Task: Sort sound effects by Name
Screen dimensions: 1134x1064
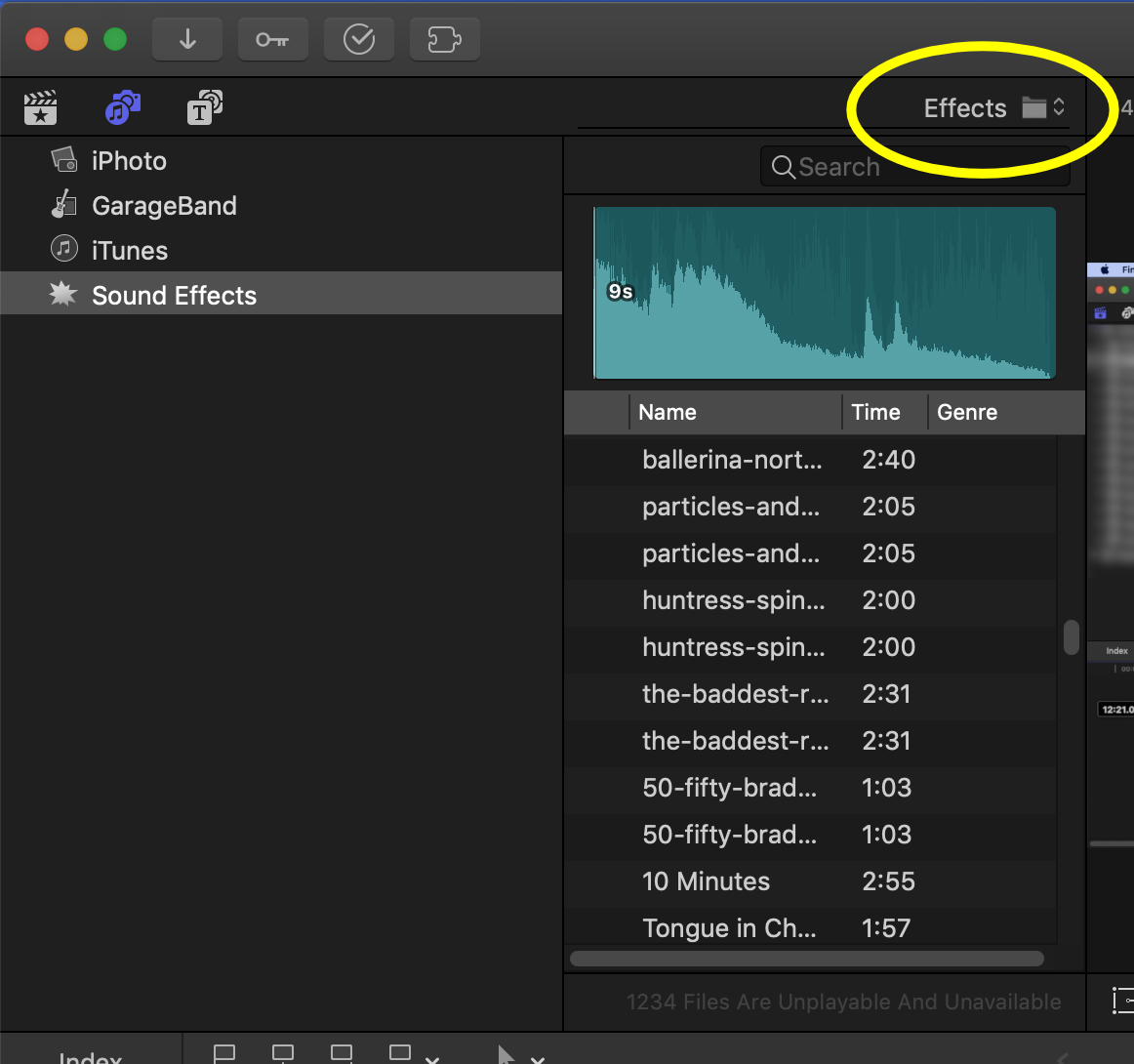Action: [x=668, y=412]
